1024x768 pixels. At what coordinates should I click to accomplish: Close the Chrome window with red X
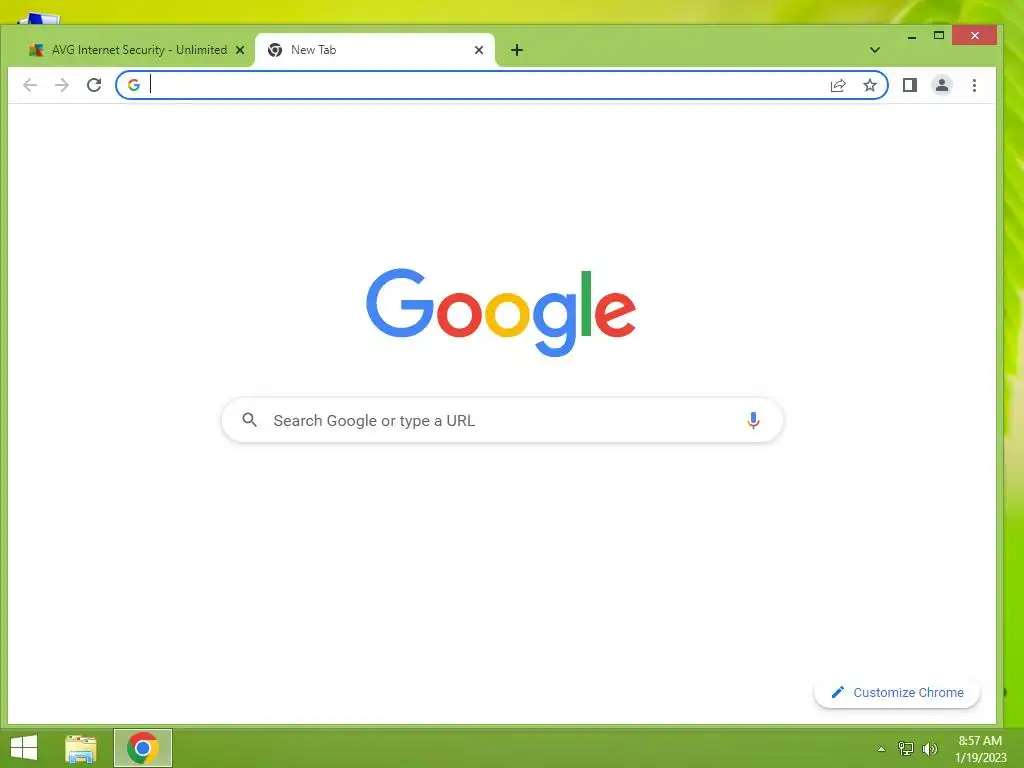pyautogui.click(x=974, y=36)
